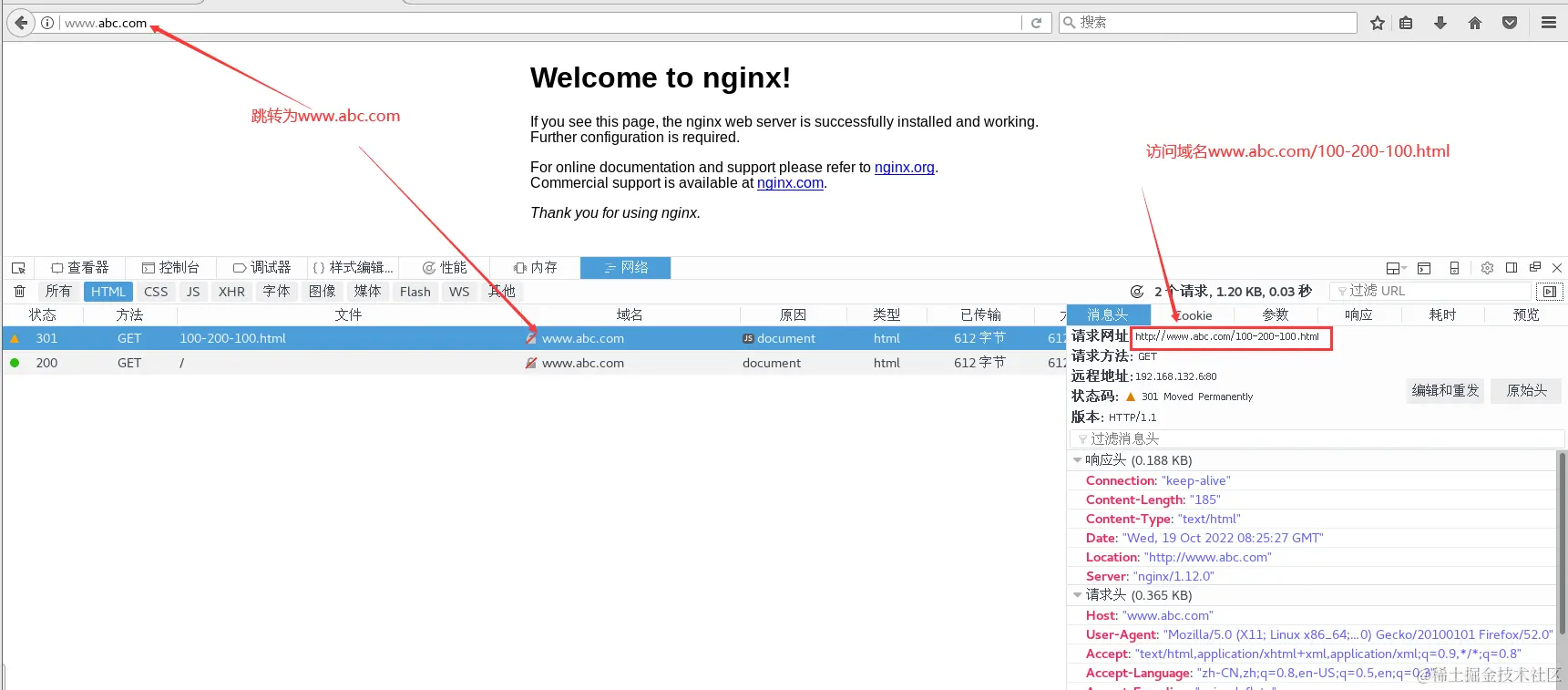This screenshot has width=1568, height=690.
Task: Switch to the 查看器 Inspector tab
Action: (80, 268)
